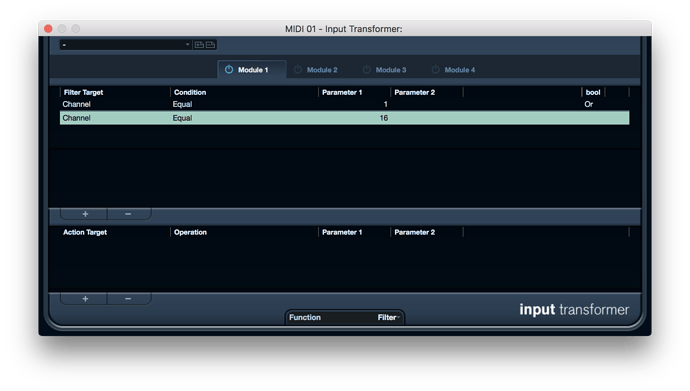Screen dimensions: 690x391
Task: Enable Module 3 via its power icon
Action: [367, 69]
